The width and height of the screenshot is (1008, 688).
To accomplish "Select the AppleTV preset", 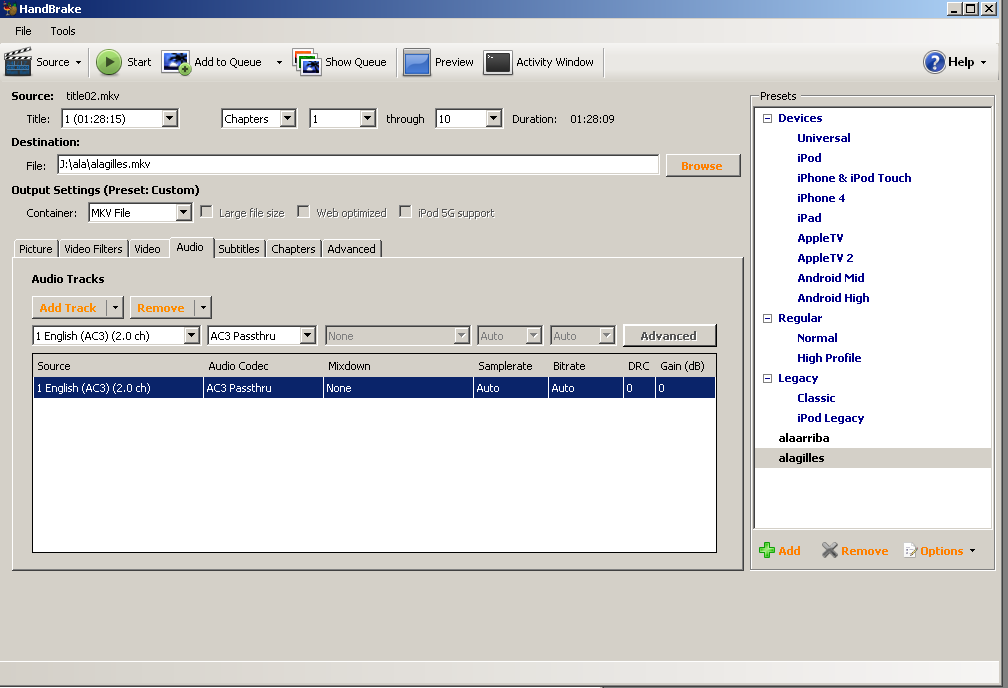I will coord(820,238).
